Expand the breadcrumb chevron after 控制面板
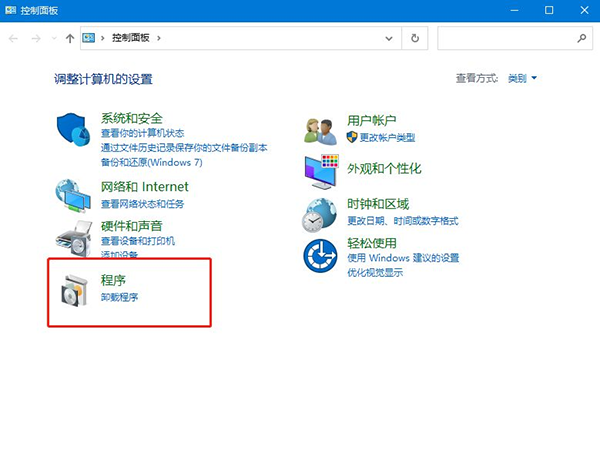600x454 pixels. coord(158,38)
